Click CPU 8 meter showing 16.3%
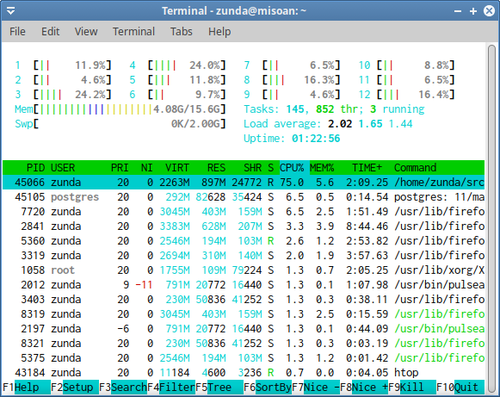 (x=292, y=80)
